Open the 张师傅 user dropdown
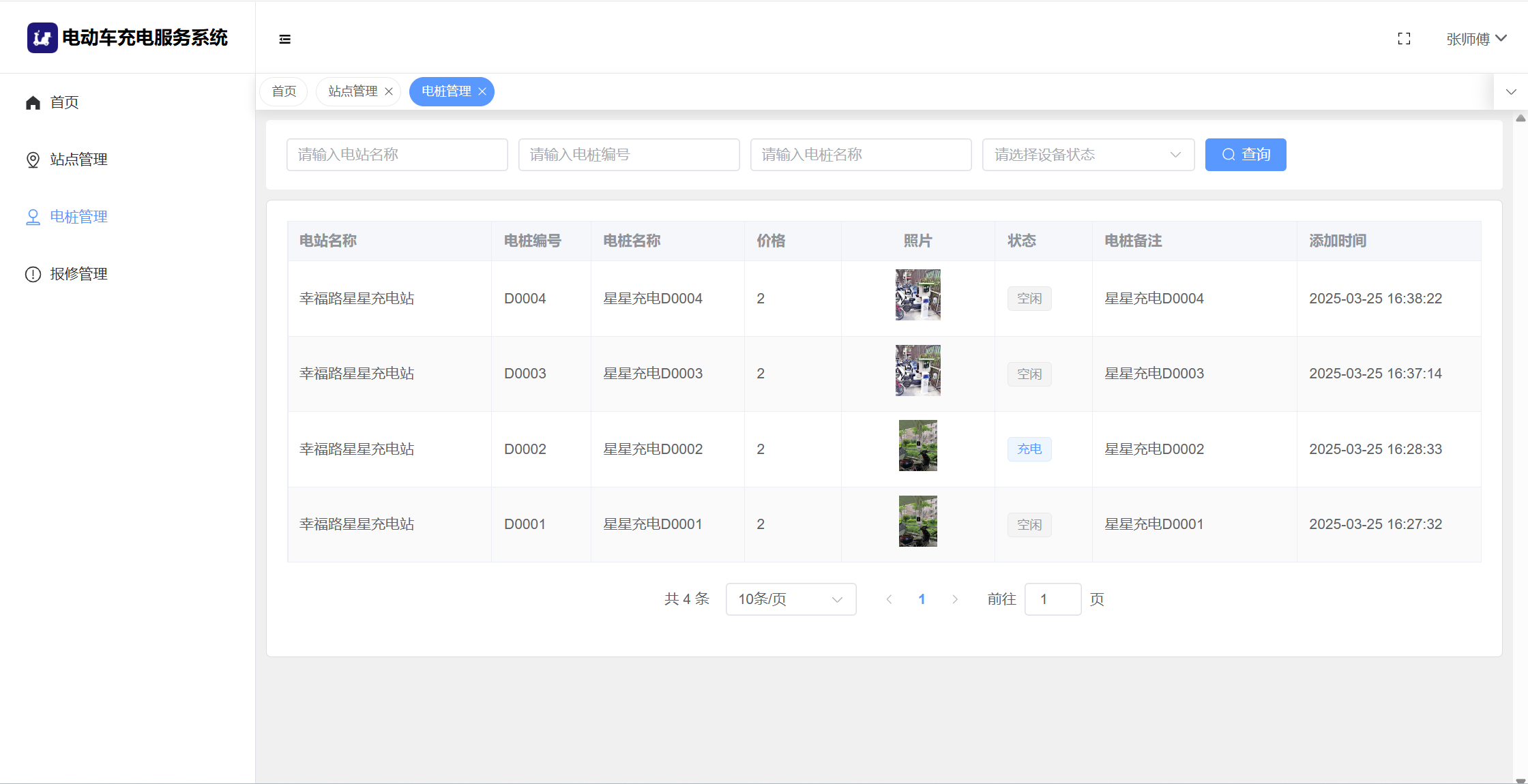1528x784 pixels. (x=1475, y=39)
